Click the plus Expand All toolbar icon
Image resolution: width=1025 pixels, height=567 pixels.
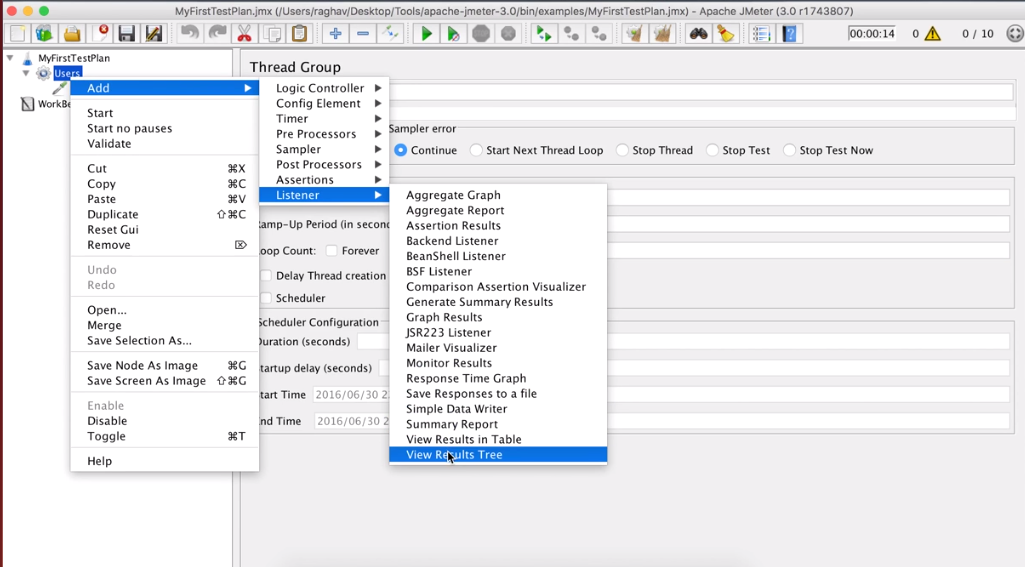click(335, 33)
